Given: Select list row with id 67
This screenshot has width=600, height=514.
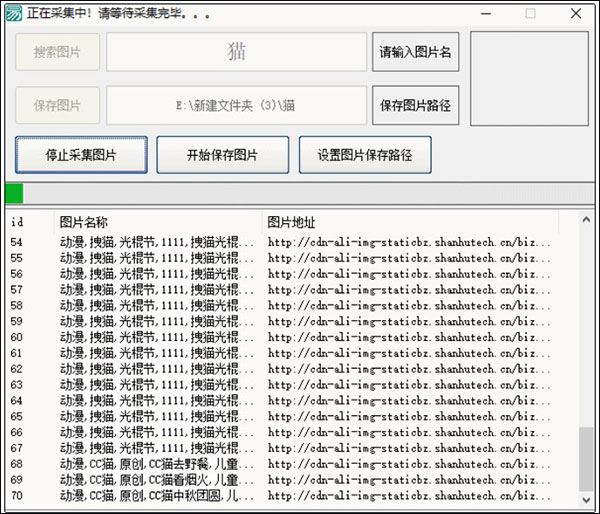Looking at the screenshot, I should pyautogui.click(x=282, y=448).
